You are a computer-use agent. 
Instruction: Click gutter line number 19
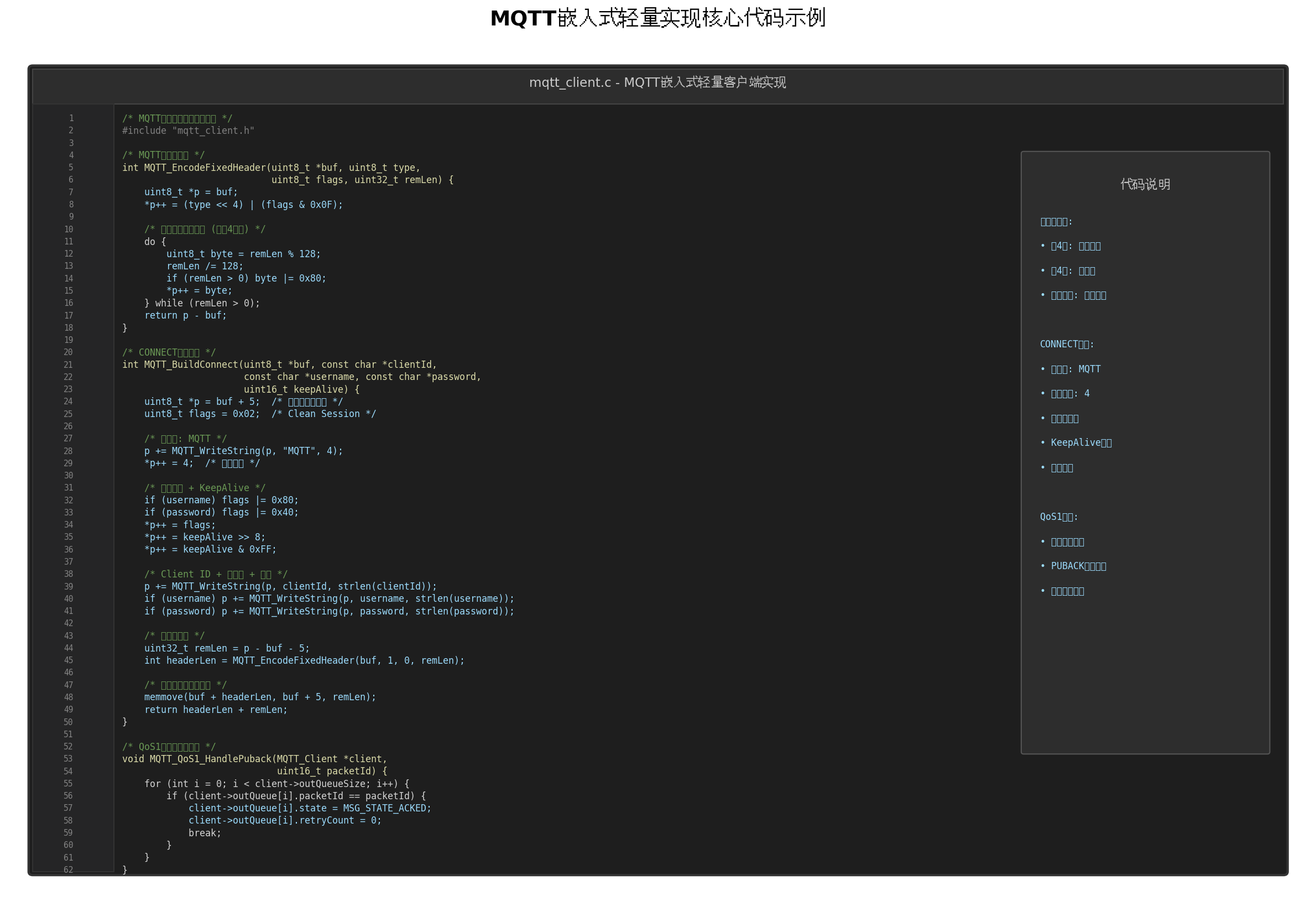point(69,340)
